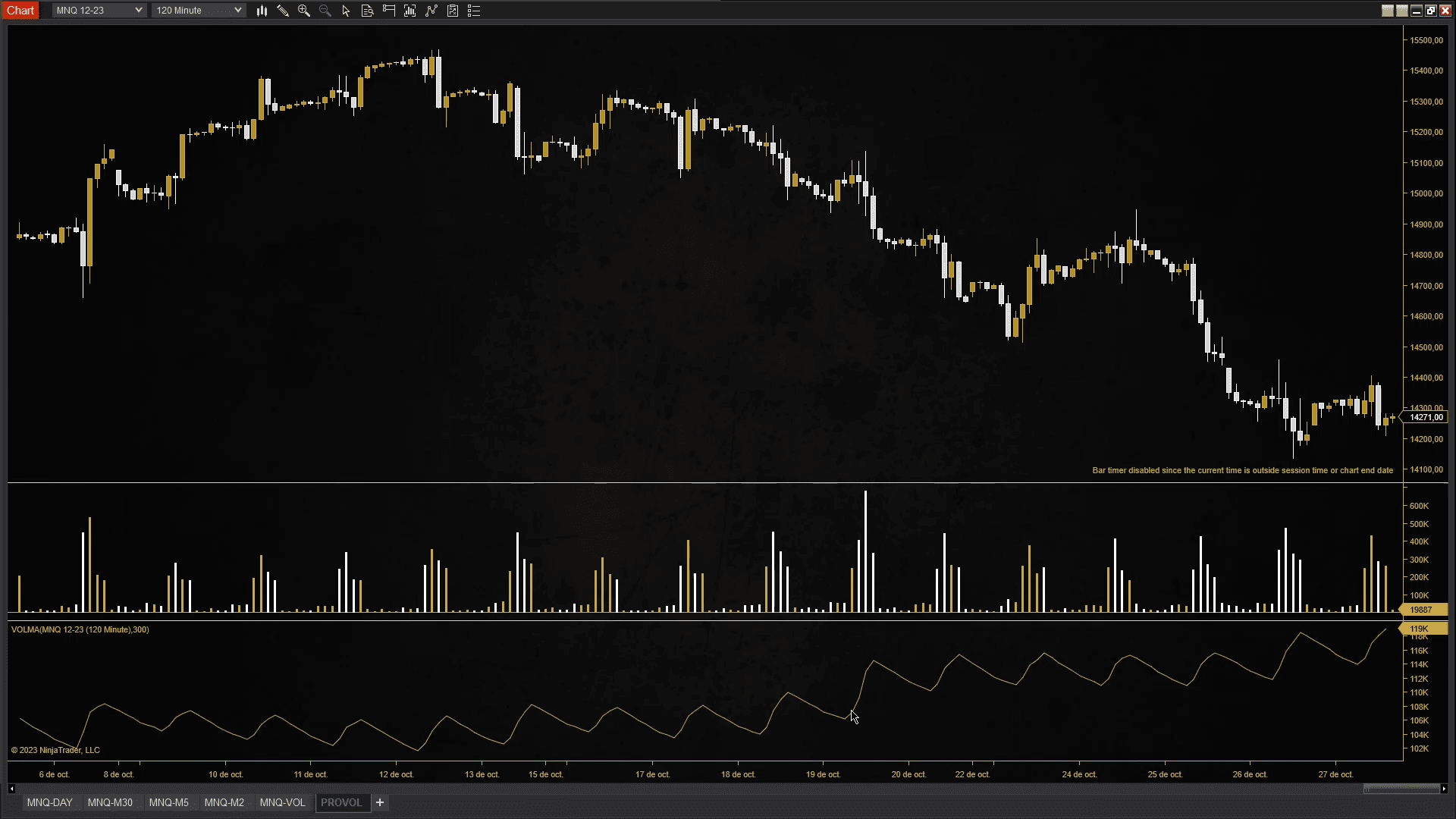1456x819 pixels.
Task: Toggle the chart trader icon
Action: [x=389, y=11]
